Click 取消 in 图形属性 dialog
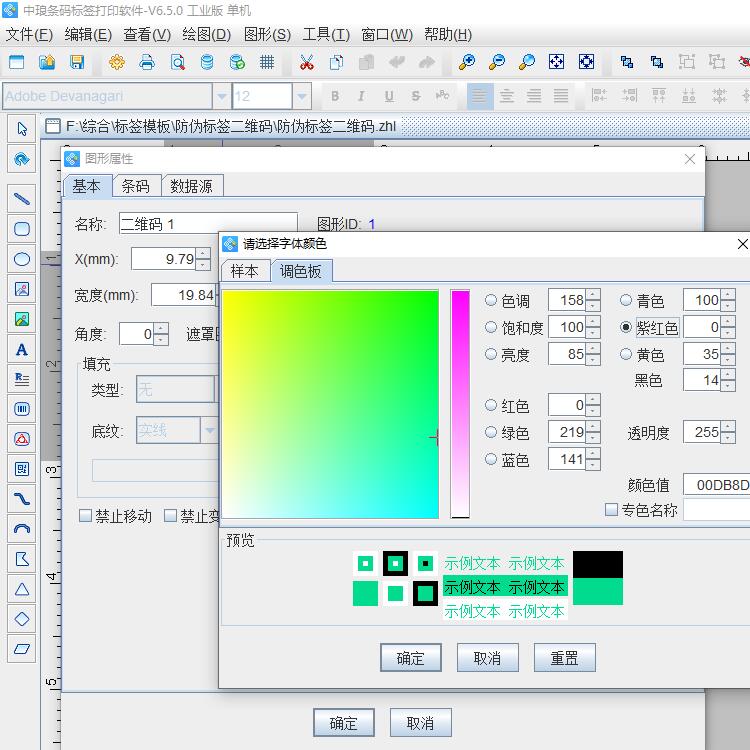This screenshot has height=750, width=750. [x=420, y=723]
